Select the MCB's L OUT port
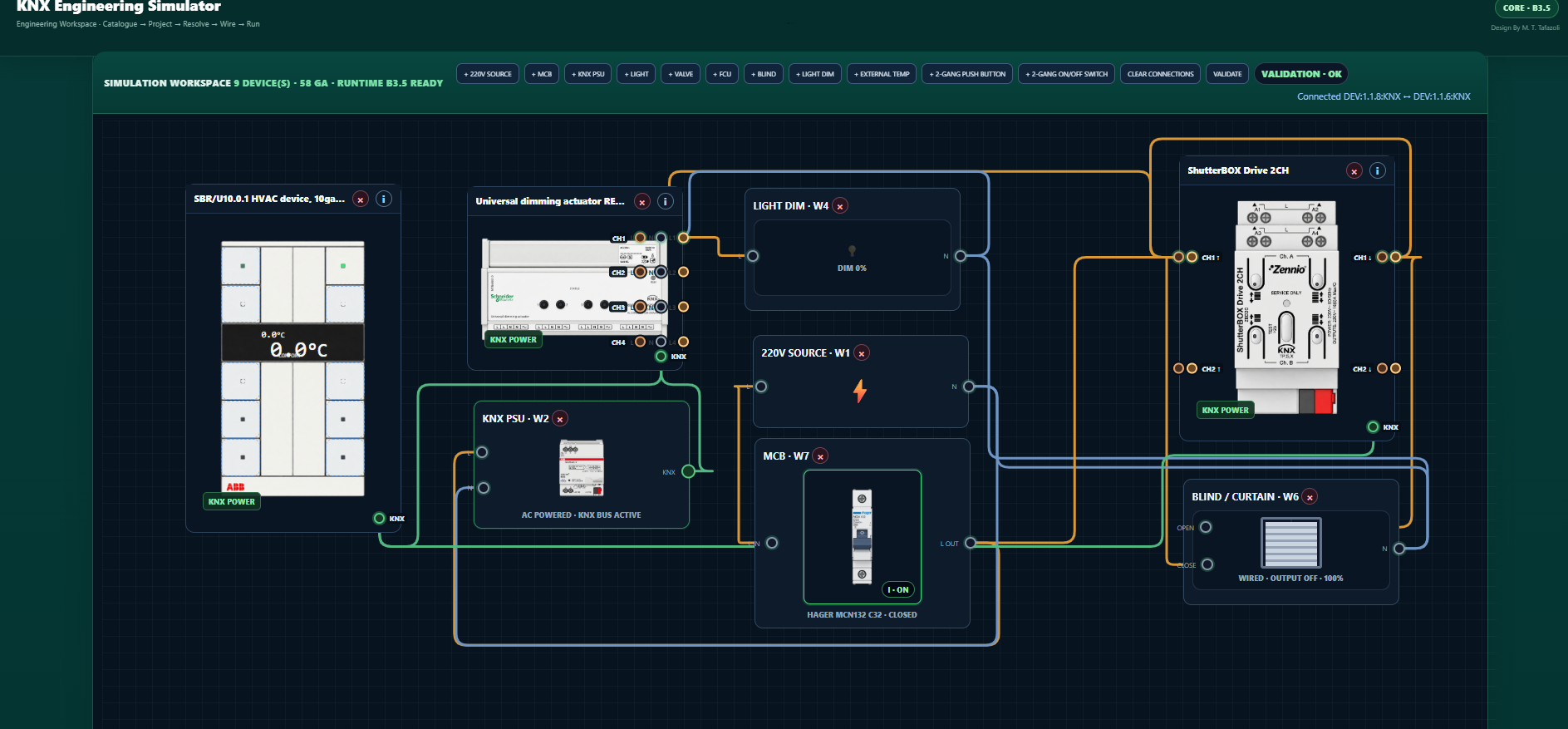This screenshot has height=729, width=1568. (971, 544)
